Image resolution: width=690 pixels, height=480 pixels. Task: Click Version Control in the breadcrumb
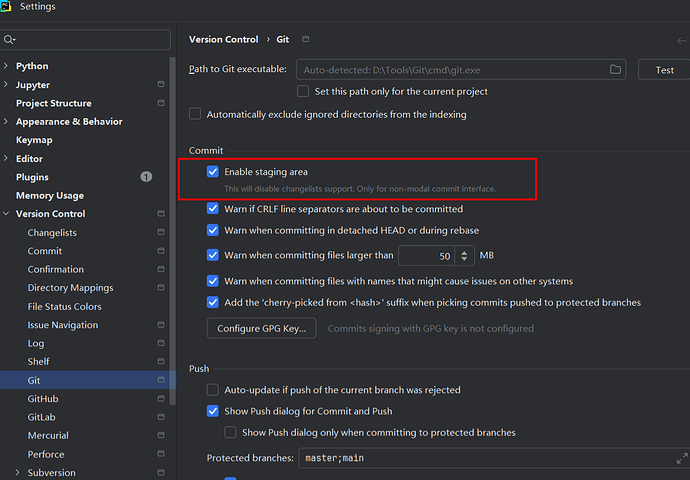pyautogui.click(x=224, y=39)
